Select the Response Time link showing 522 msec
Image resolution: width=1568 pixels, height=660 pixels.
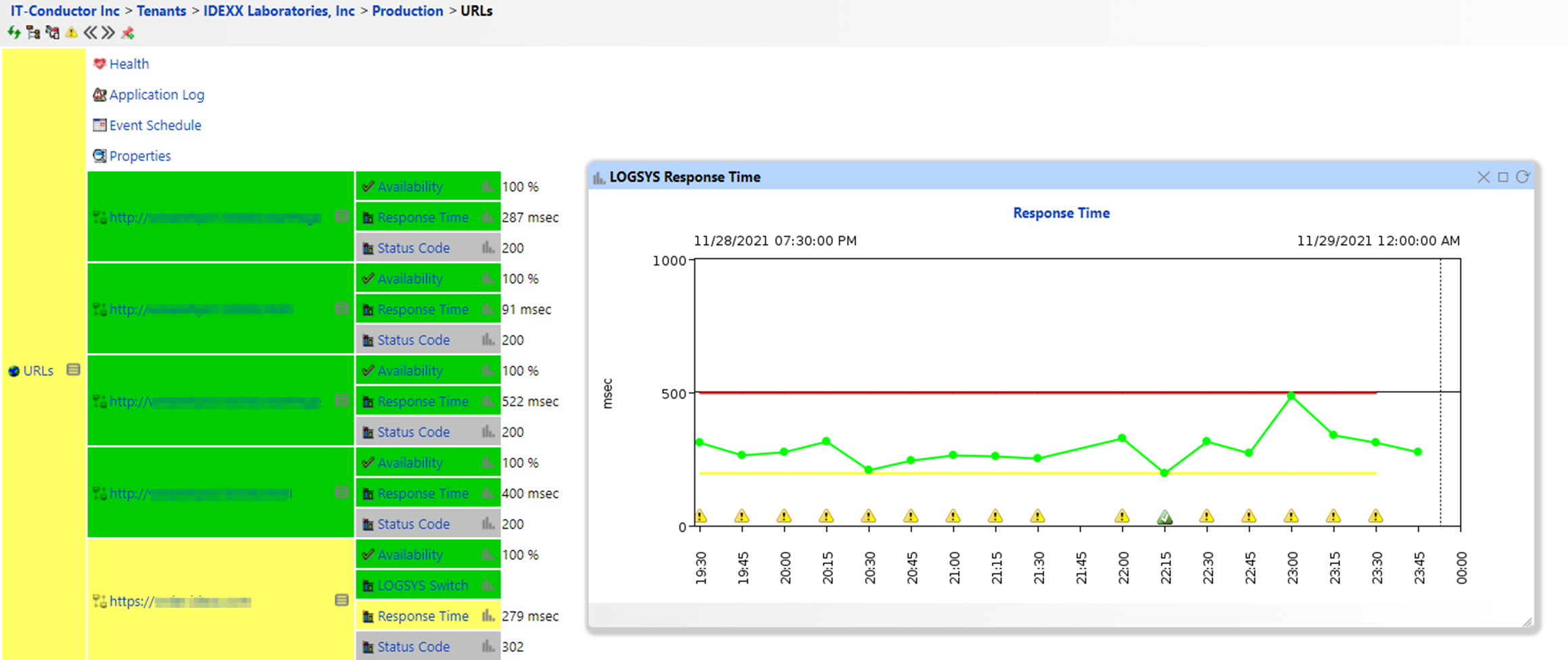pos(423,401)
